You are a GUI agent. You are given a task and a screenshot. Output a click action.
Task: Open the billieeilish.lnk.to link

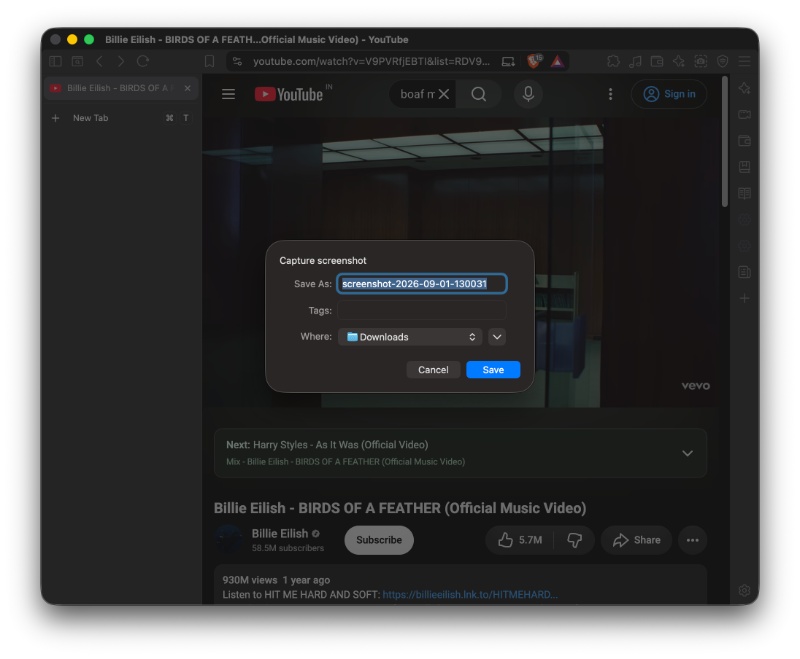pos(470,594)
